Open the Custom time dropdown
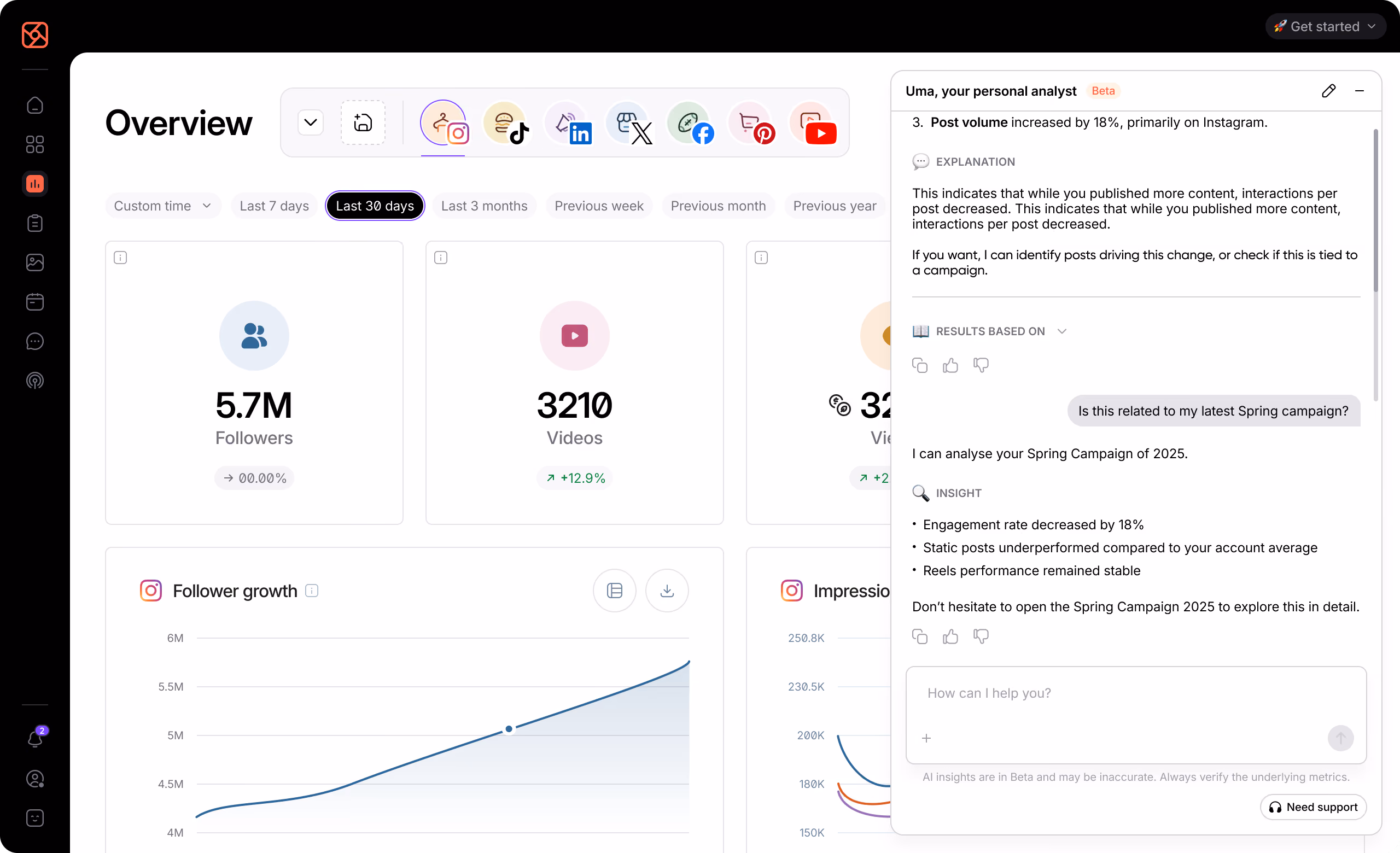The height and width of the screenshot is (853, 1400). click(163, 206)
